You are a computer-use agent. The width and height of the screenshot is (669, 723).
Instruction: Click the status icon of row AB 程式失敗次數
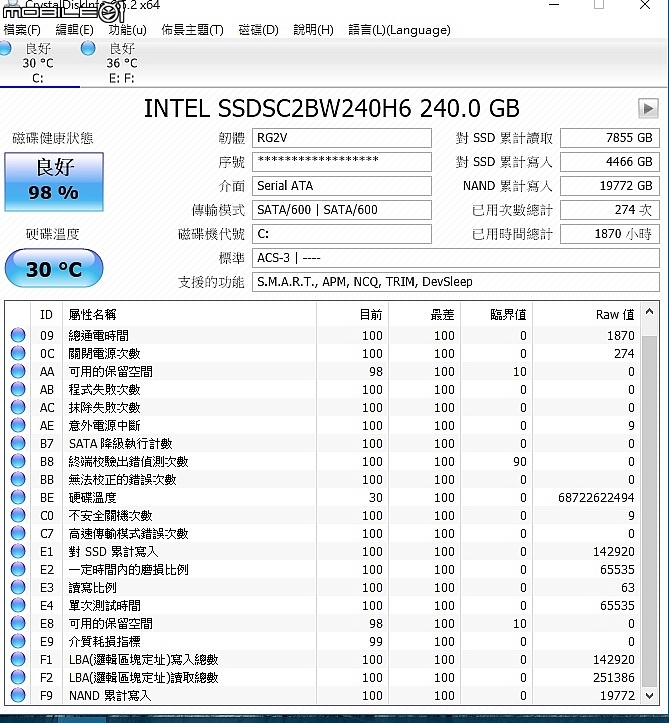18,389
